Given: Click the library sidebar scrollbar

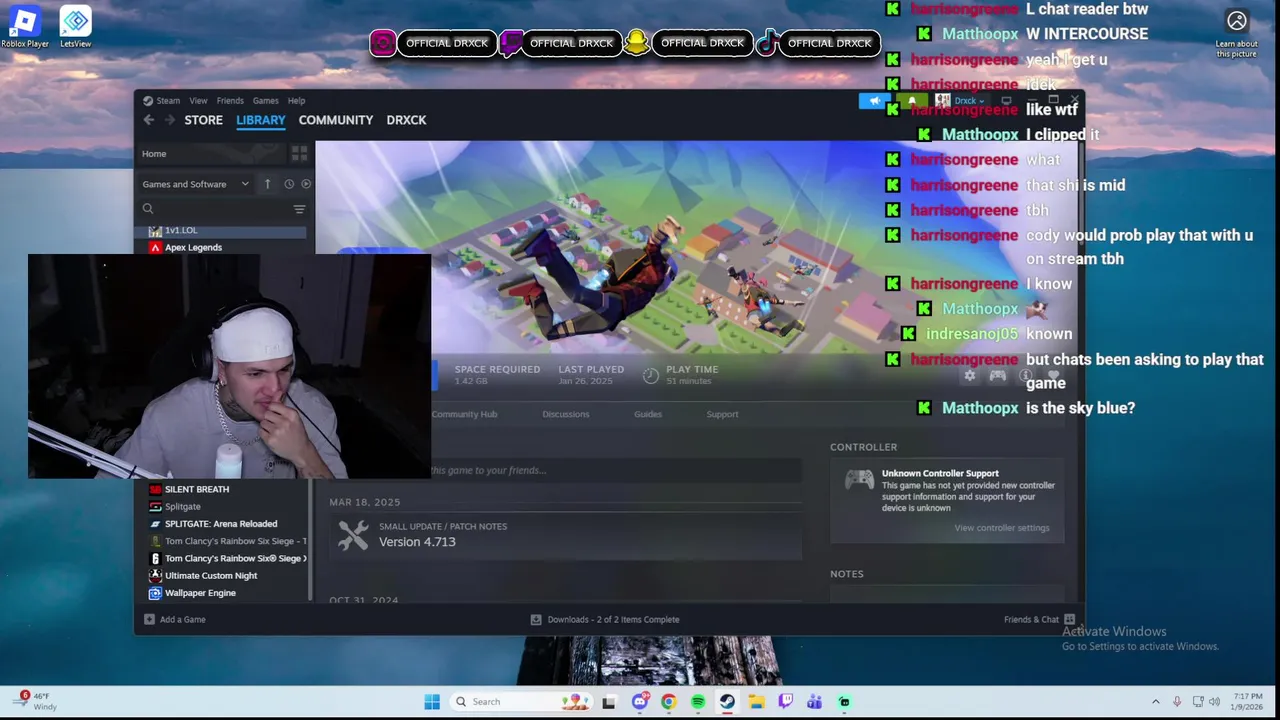Looking at the screenshot, I should click(310, 540).
